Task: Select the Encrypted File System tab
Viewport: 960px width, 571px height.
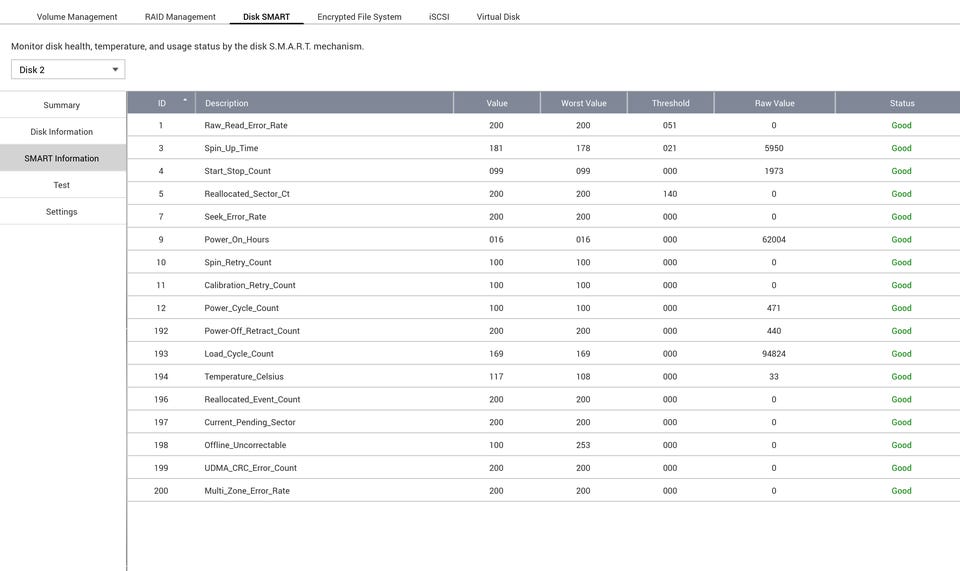Action: pyautogui.click(x=359, y=17)
